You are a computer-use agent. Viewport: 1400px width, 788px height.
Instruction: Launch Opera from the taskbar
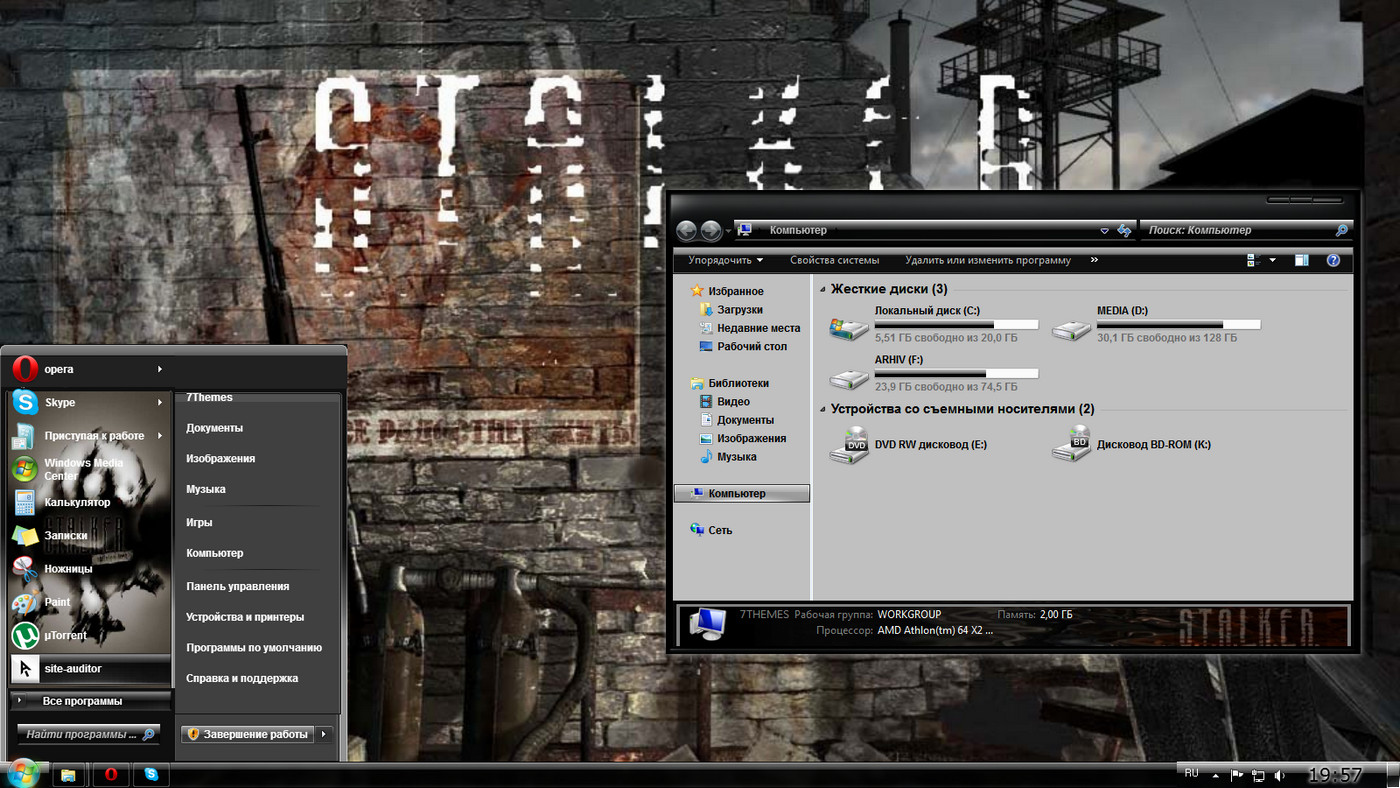click(110, 773)
